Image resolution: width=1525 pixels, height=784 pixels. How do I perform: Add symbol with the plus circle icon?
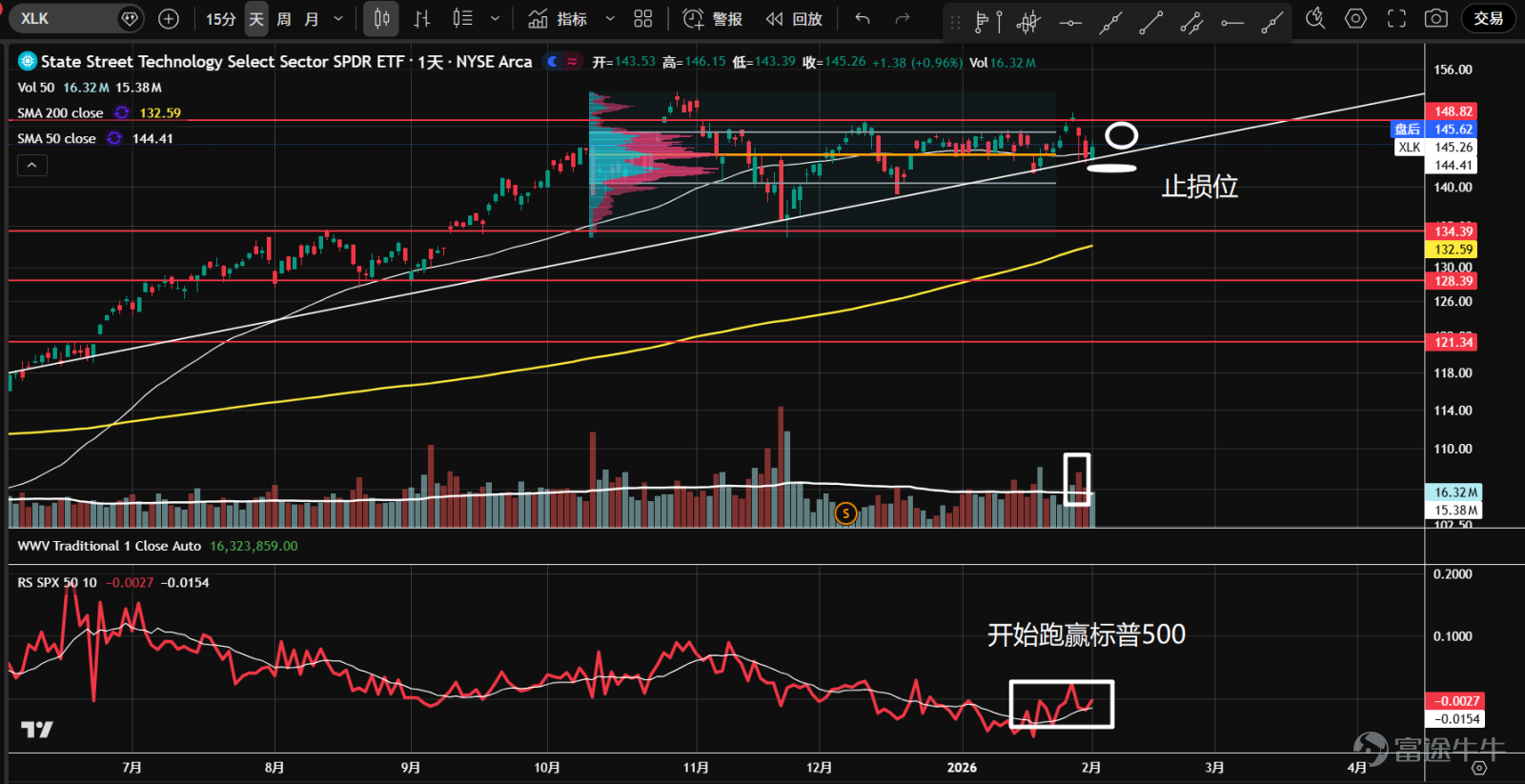click(x=169, y=19)
